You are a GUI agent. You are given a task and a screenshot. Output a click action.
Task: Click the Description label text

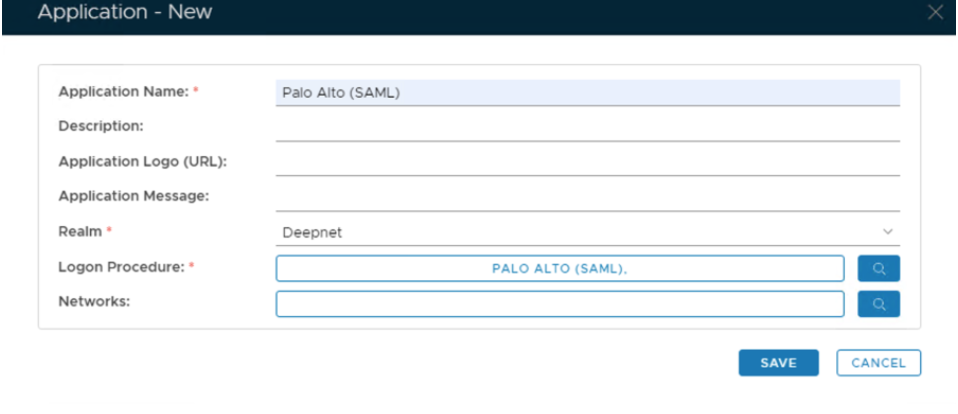click(101, 126)
